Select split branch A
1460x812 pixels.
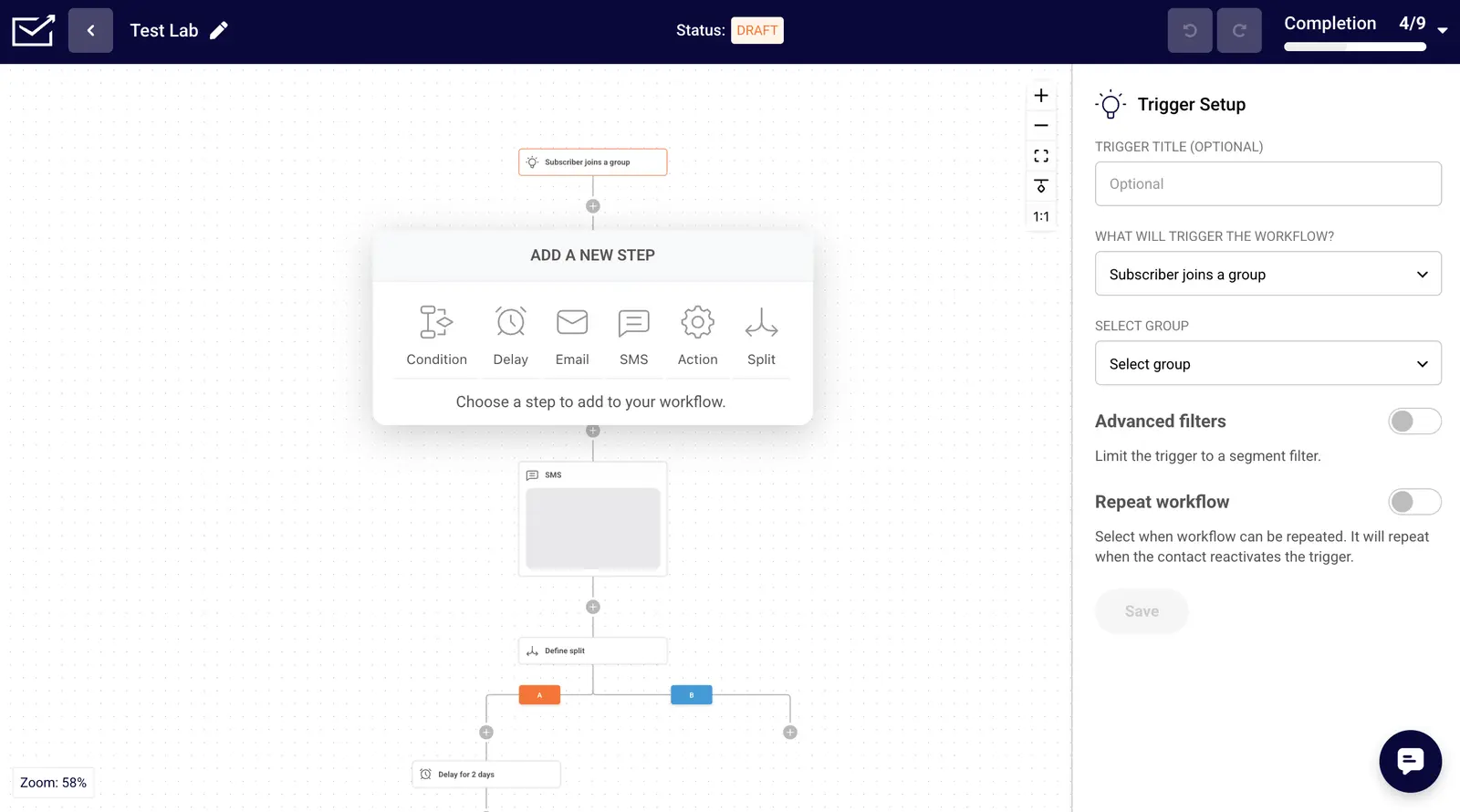click(539, 695)
